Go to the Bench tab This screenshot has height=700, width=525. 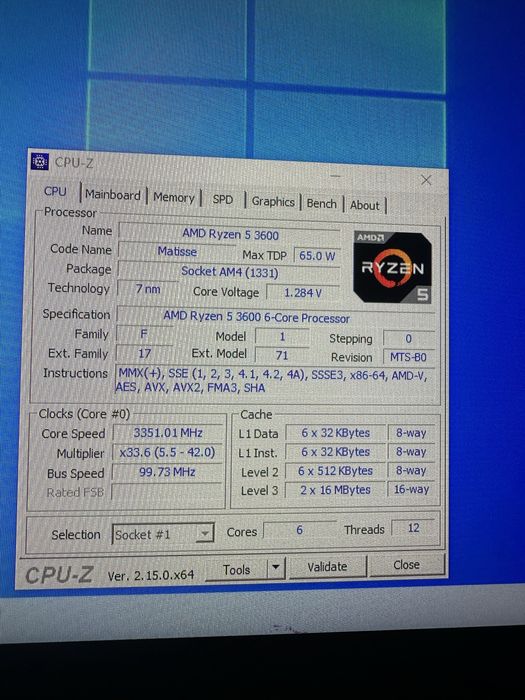pyautogui.click(x=321, y=204)
